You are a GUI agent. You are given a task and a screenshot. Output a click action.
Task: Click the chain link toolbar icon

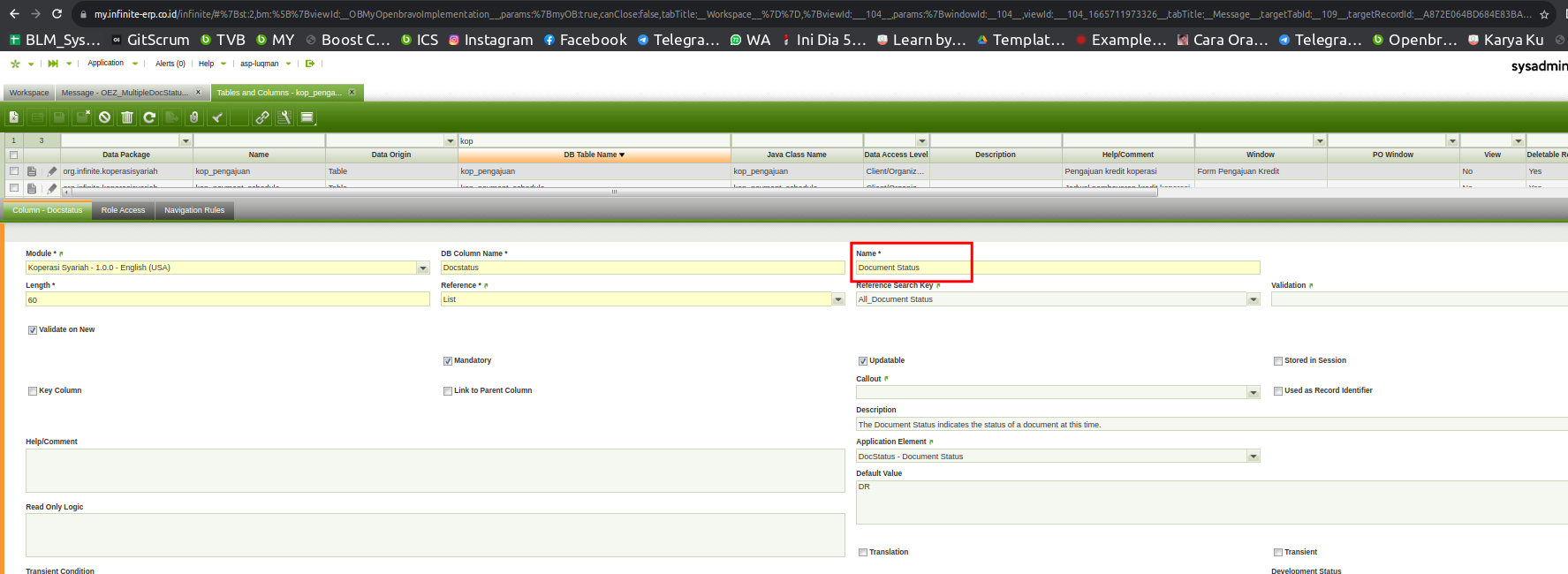(262, 117)
